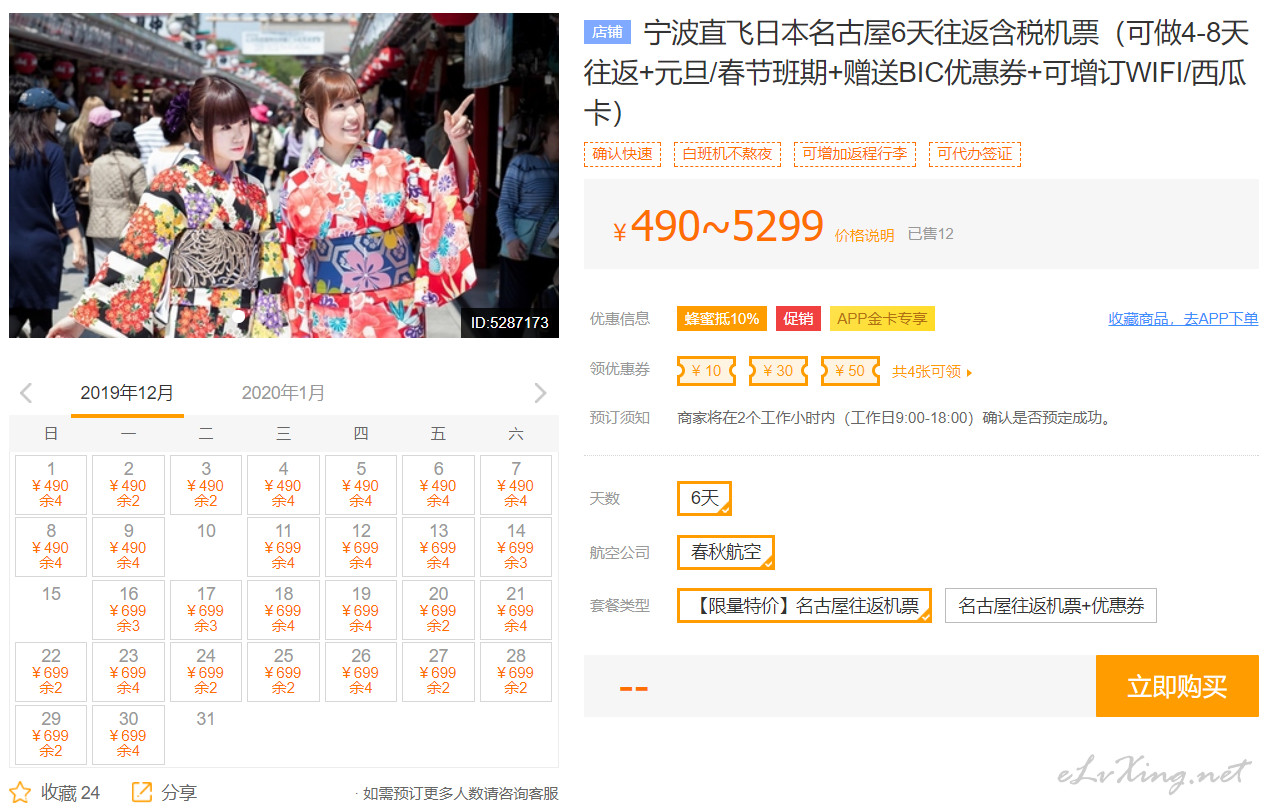Screen dimensions: 1262x807
Task: Click the 蜂蜜抵10% promotion tag
Action: point(722,319)
